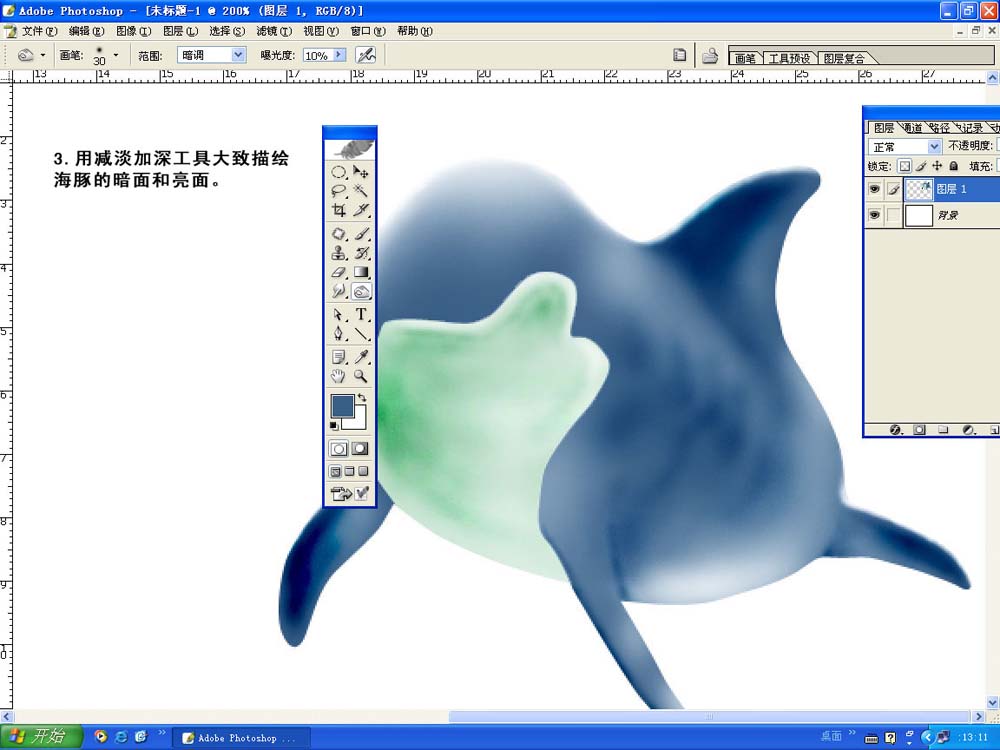The height and width of the screenshot is (750, 1000).
Task: Click the feather header of toolbox
Action: pyautogui.click(x=349, y=149)
